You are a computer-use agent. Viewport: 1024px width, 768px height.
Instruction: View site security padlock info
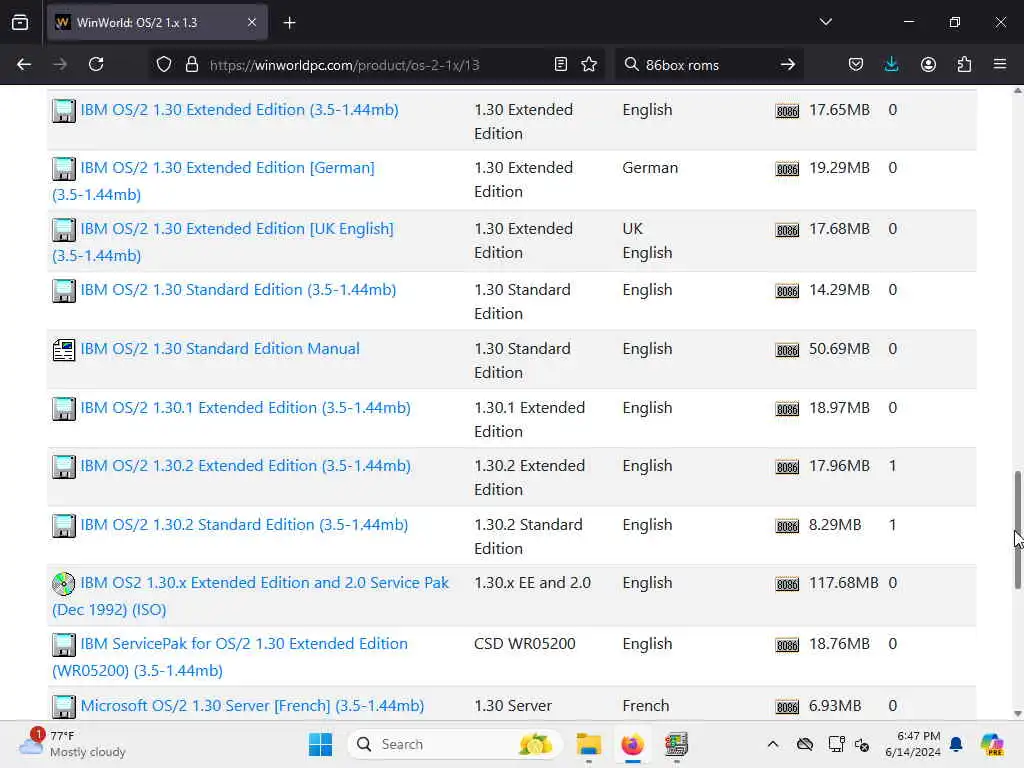click(191, 64)
